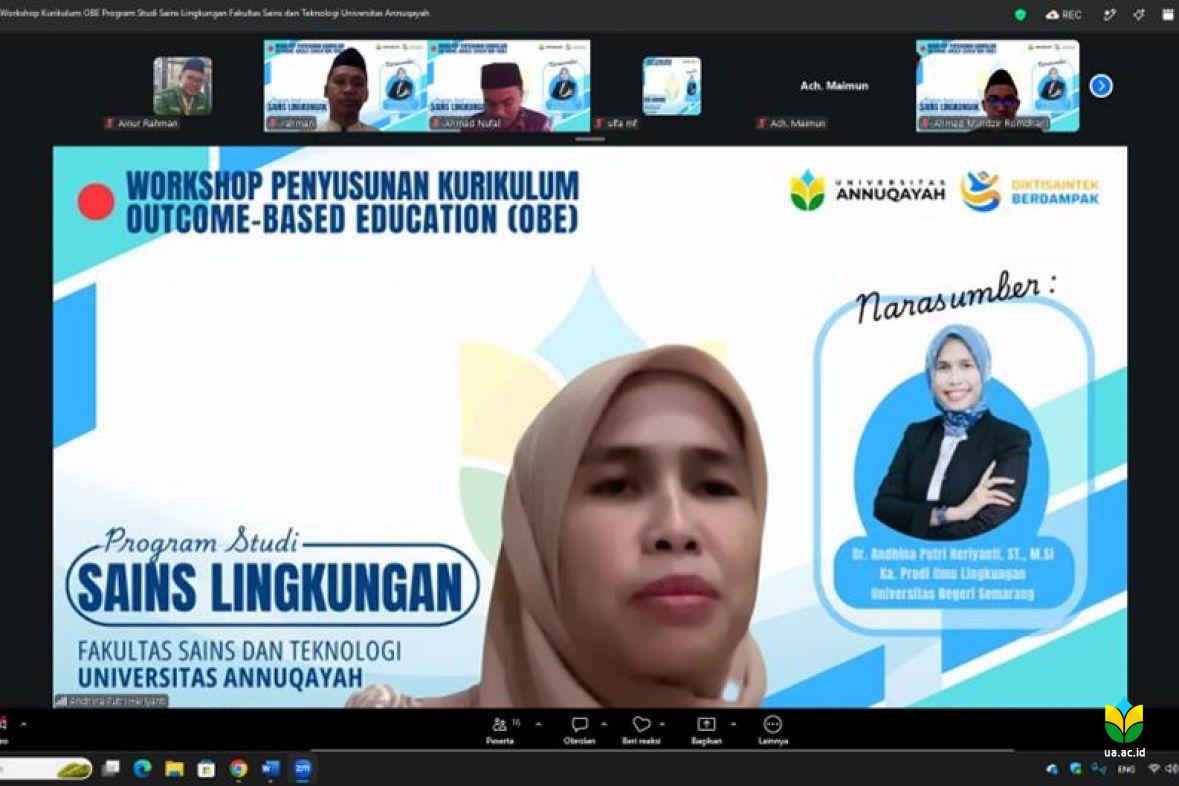Click the meeting title in the window header
The width and height of the screenshot is (1179, 786).
pos(215,13)
